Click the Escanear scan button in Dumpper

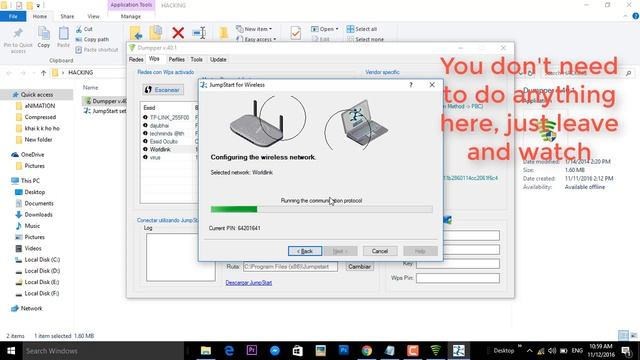pos(163,90)
